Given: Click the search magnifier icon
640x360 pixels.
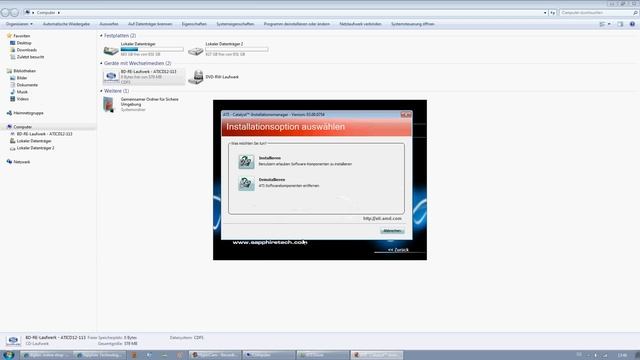Looking at the screenshot, I should [x=635, y=13].
